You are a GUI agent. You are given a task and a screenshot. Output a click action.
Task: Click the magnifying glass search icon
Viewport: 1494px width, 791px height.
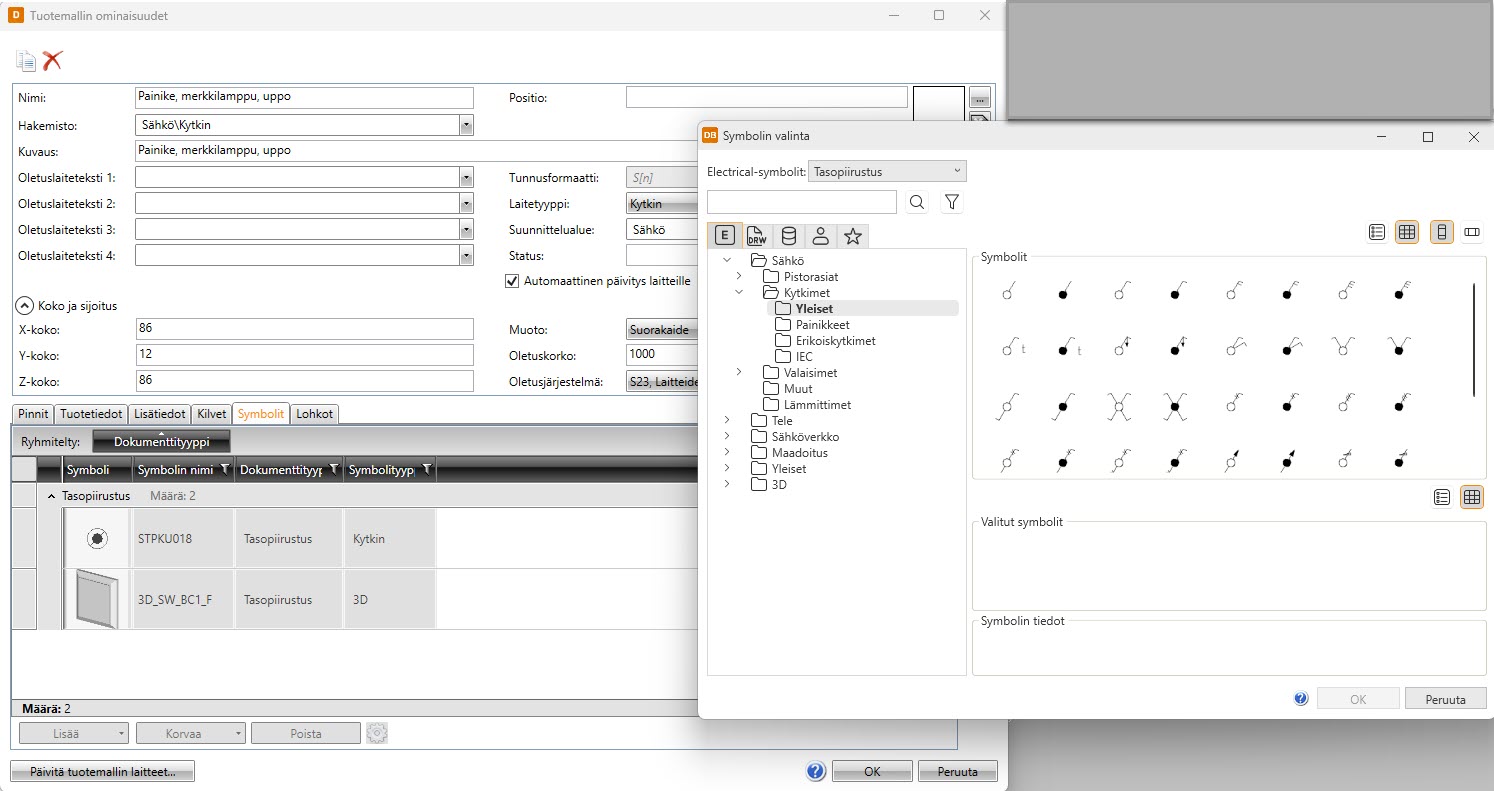tap(916, 203)
